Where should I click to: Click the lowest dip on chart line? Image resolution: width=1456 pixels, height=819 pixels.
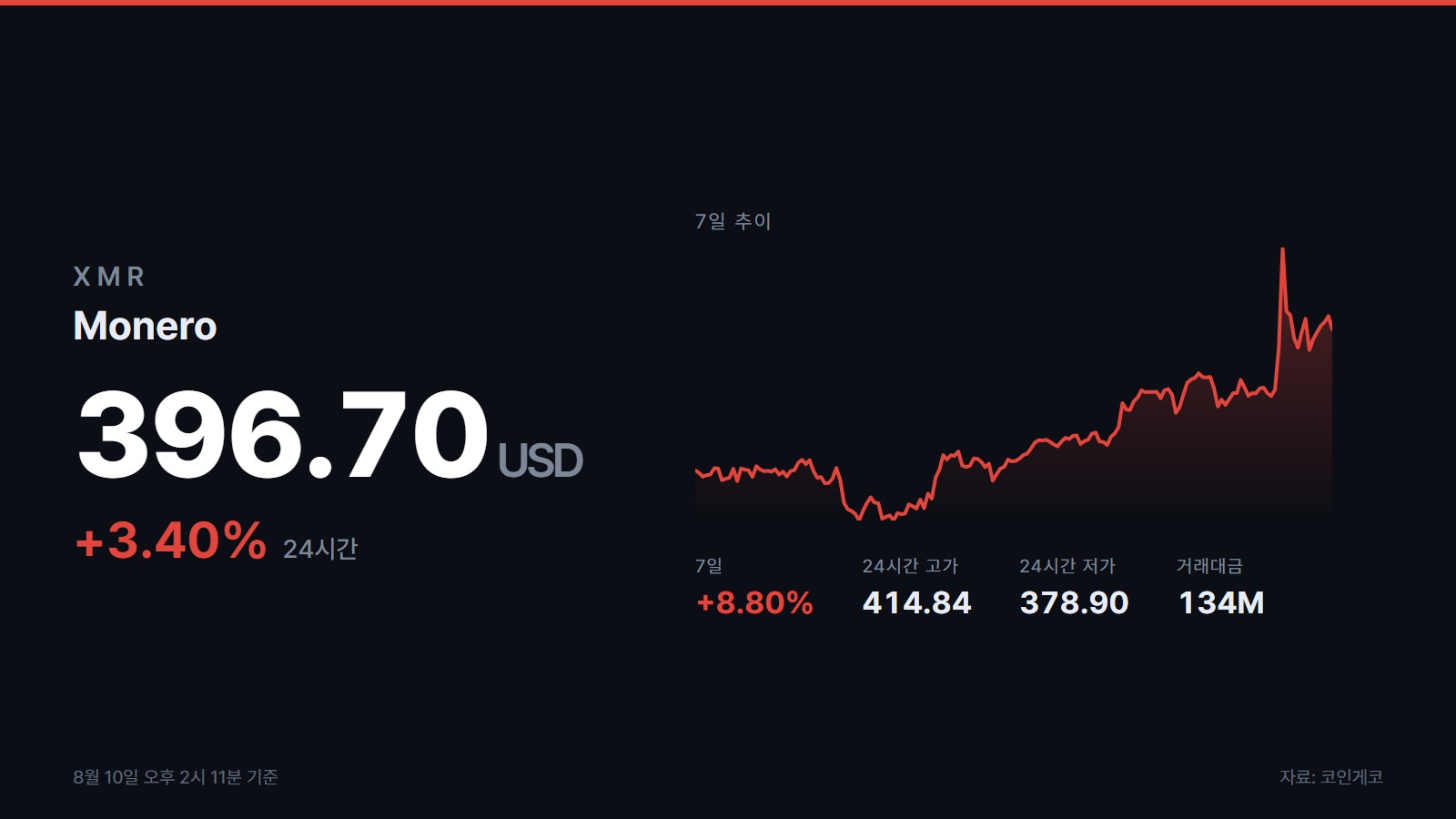pos(858,517)
